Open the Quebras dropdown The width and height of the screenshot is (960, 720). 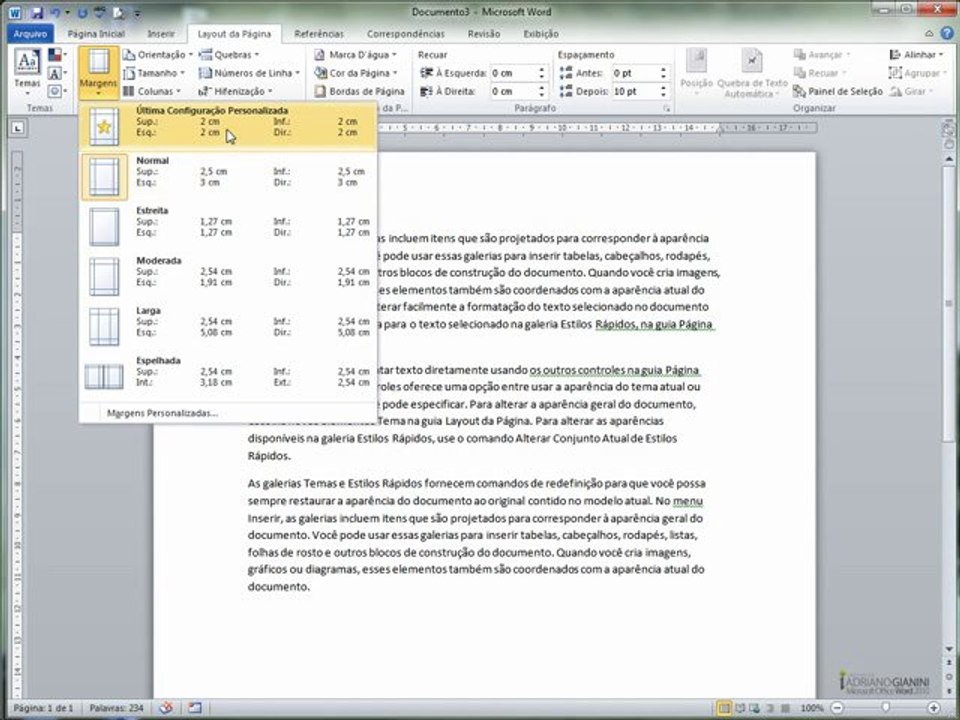click(x=229, y=54)
